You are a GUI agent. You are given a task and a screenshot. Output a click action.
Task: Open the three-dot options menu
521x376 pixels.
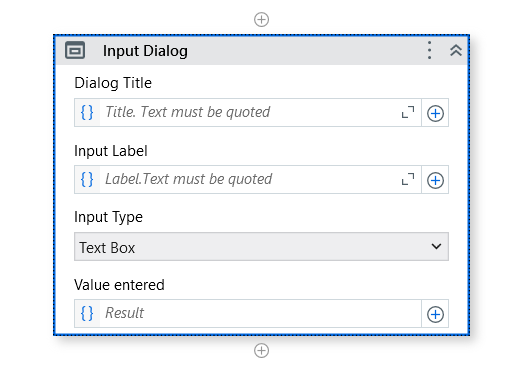coord(429,50)
